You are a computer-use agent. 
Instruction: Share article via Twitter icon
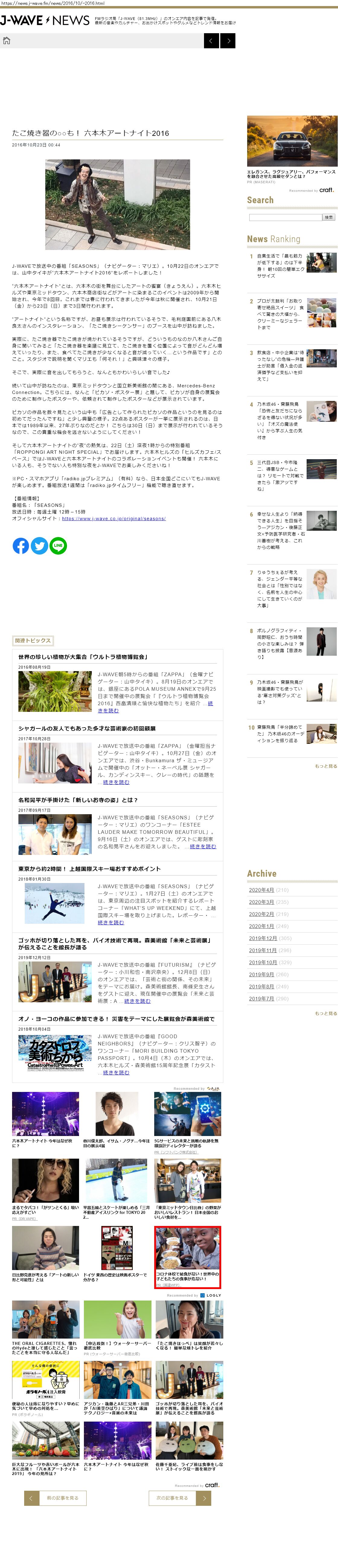coord(40,546)
